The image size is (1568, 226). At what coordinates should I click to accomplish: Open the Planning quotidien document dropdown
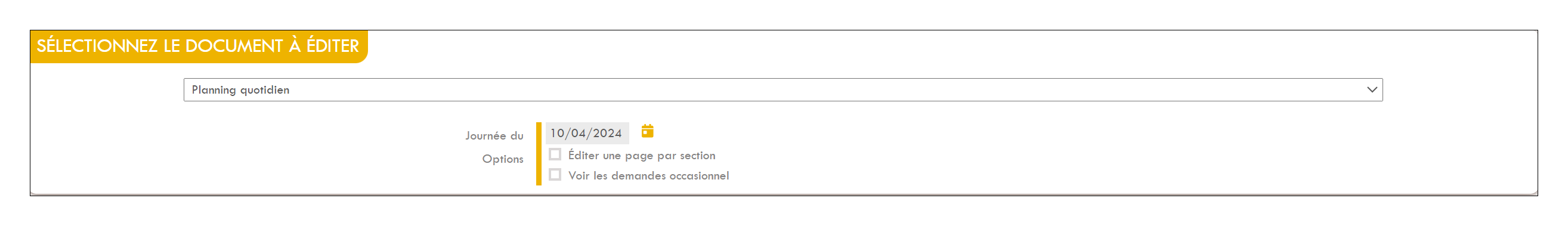point(783,89)
